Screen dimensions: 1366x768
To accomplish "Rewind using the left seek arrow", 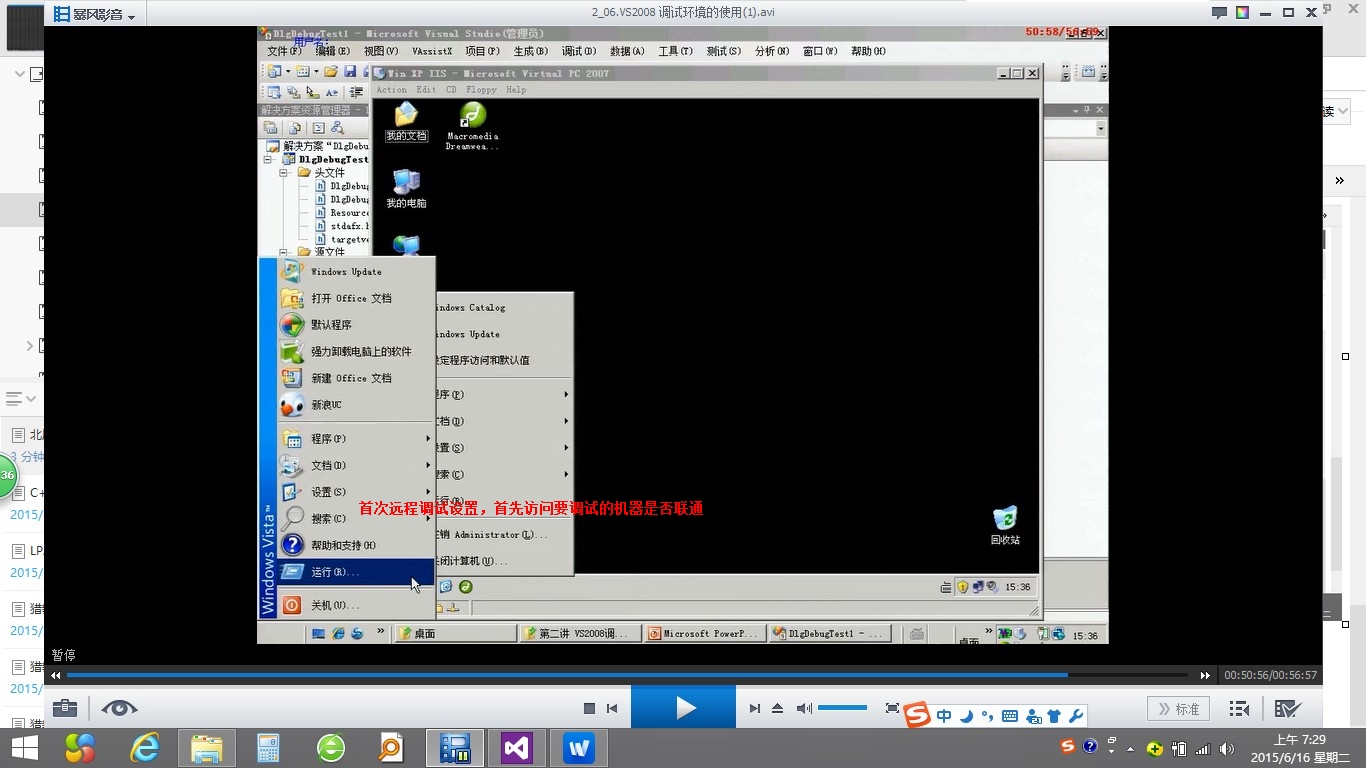I will tap(56, 675).
